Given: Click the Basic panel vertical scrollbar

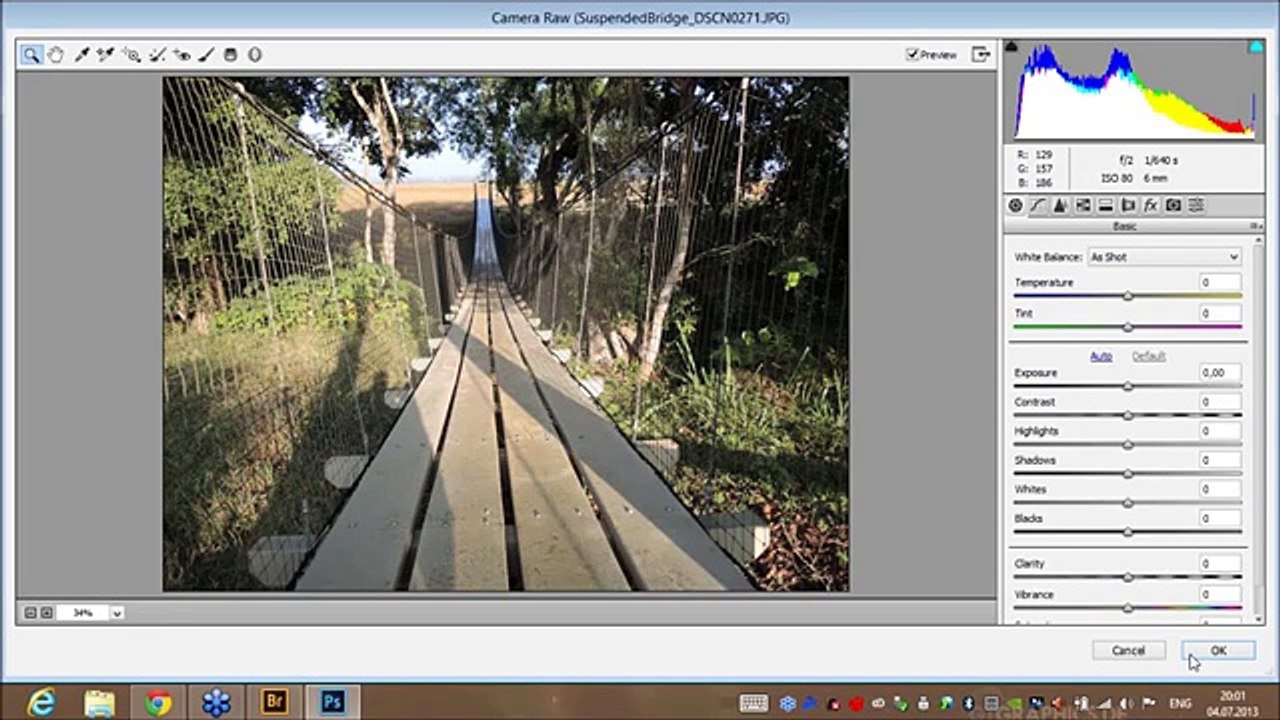Looking at the screenshot, I should (x=1258, y=430).
